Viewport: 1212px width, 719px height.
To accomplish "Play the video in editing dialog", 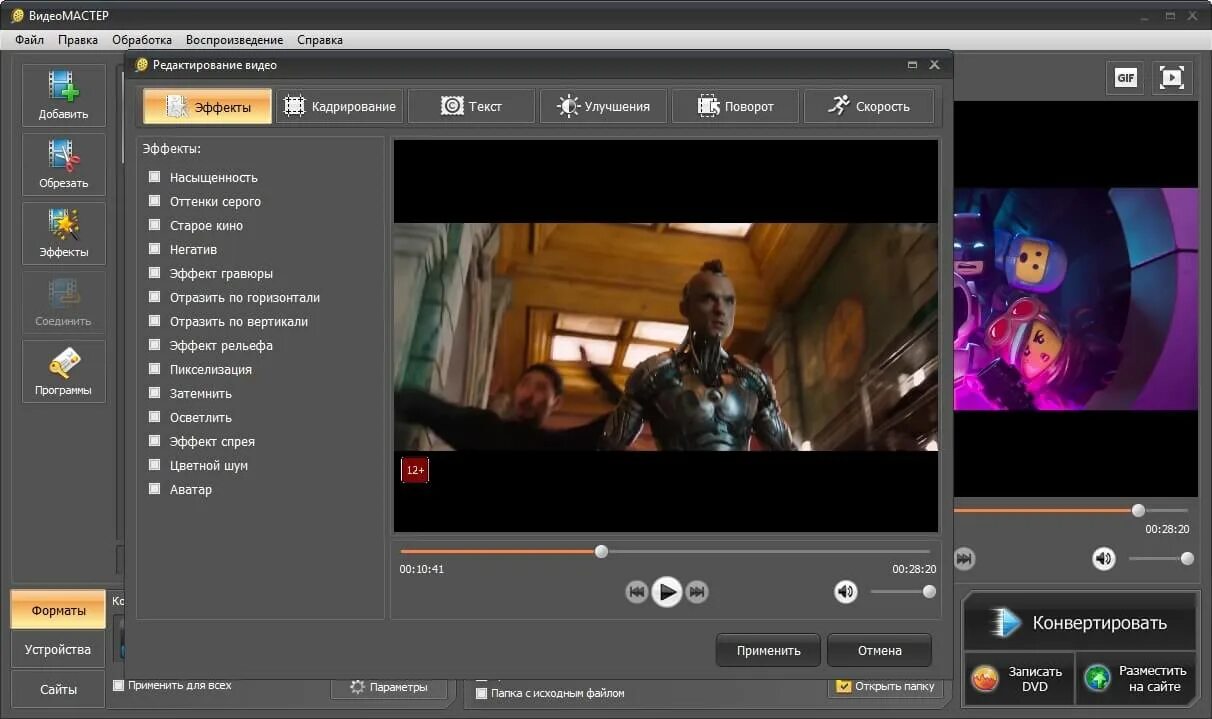I will [666, 592].
